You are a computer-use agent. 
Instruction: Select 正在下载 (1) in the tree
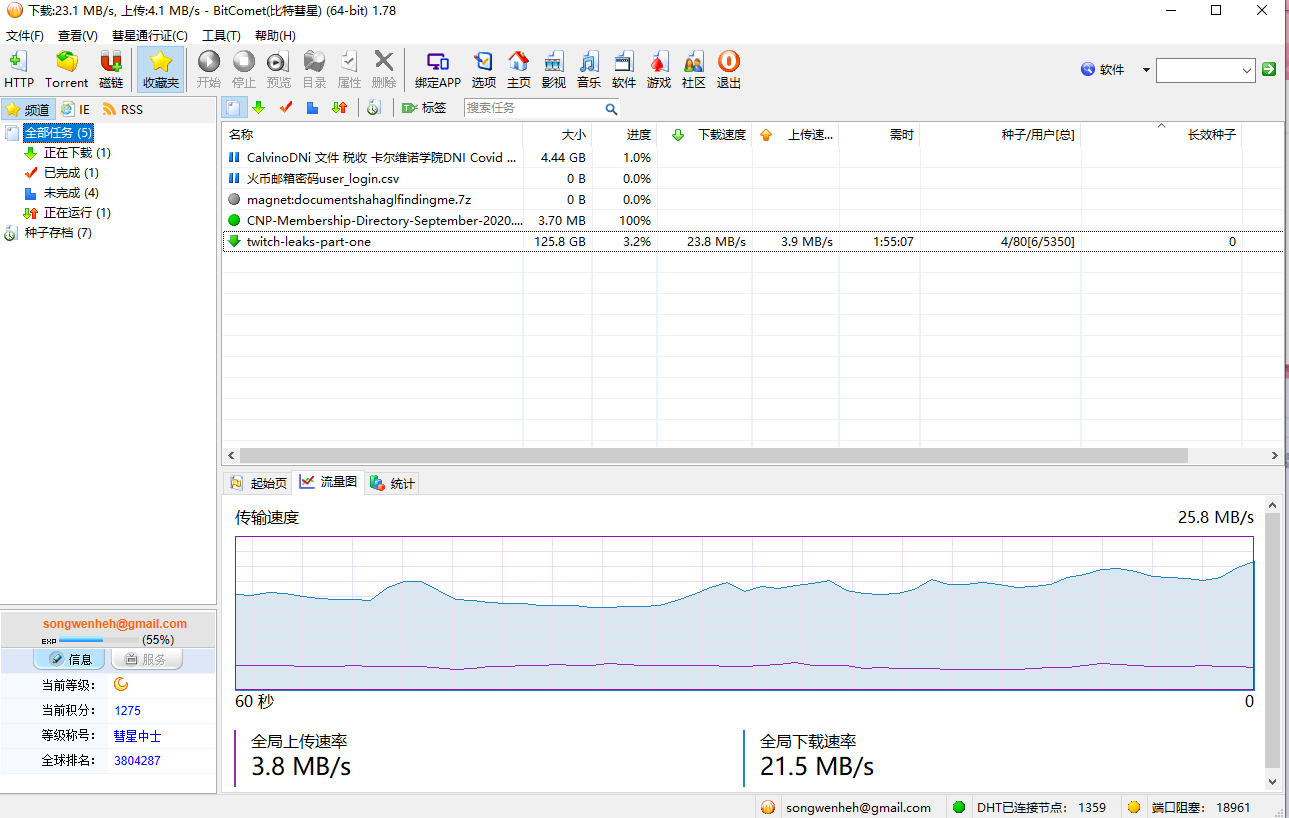(77, 153)
